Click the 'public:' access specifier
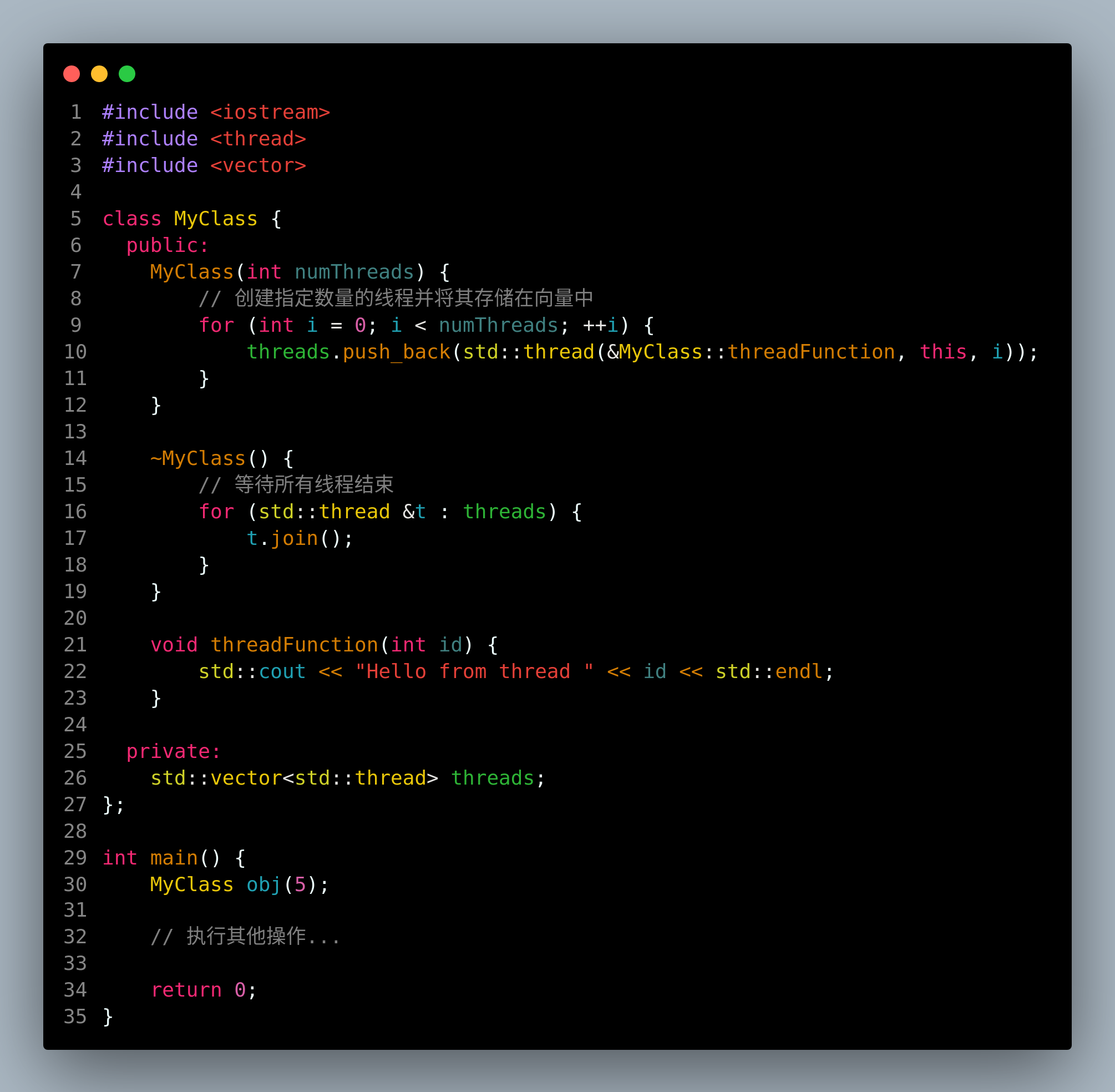 click(168, 245)
